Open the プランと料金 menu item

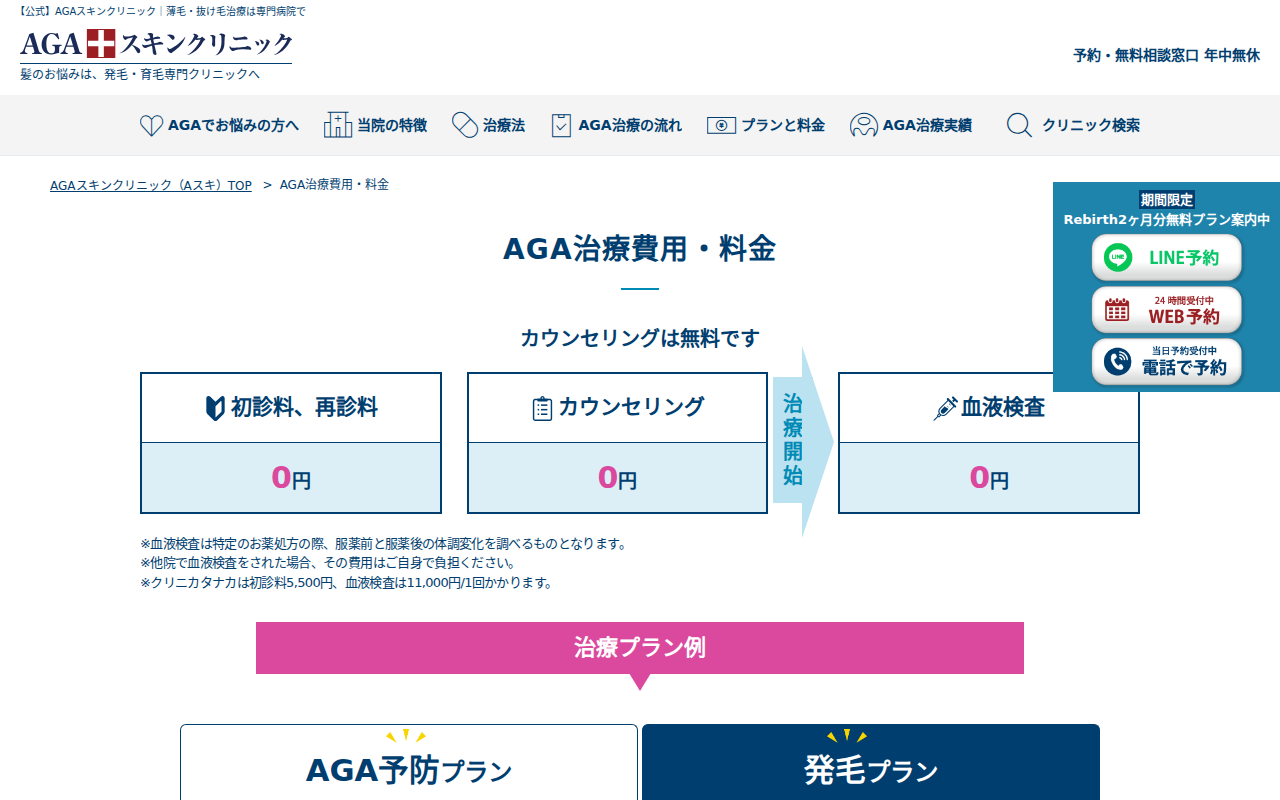(766, 125)
